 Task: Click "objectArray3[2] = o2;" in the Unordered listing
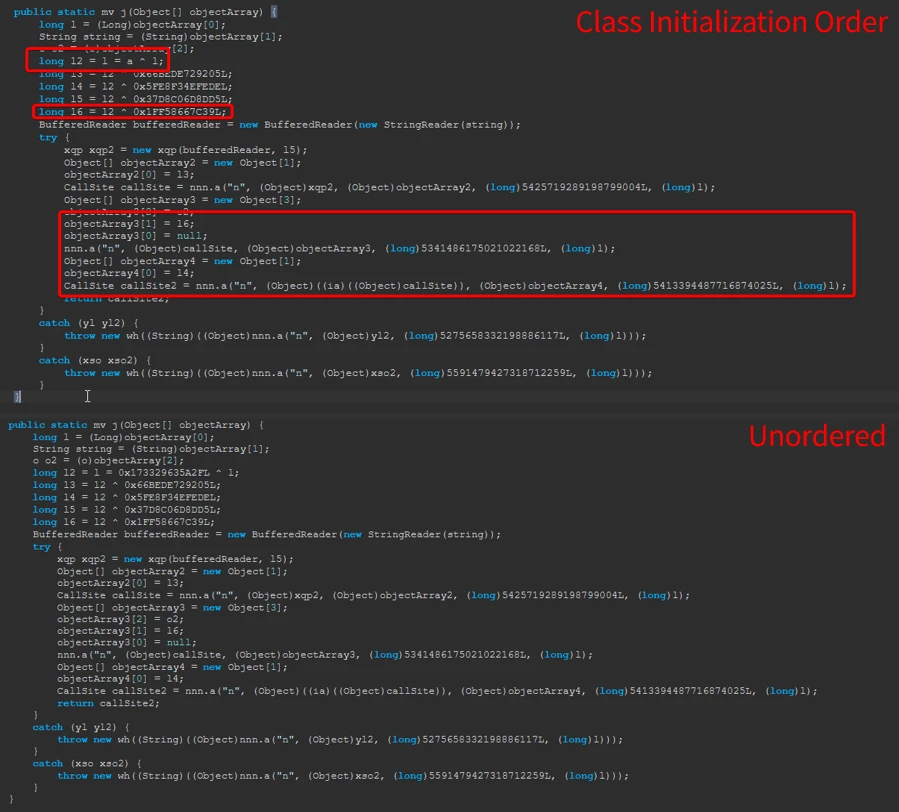pyautogui.click(x=120, y=619)
